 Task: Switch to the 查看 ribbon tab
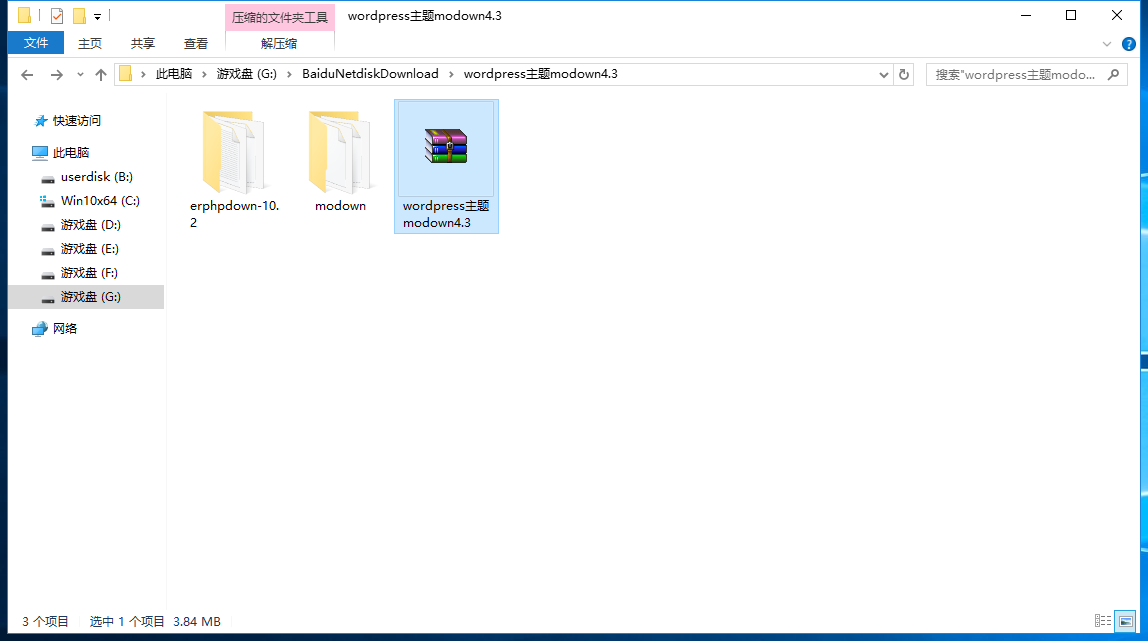[196, 43]
